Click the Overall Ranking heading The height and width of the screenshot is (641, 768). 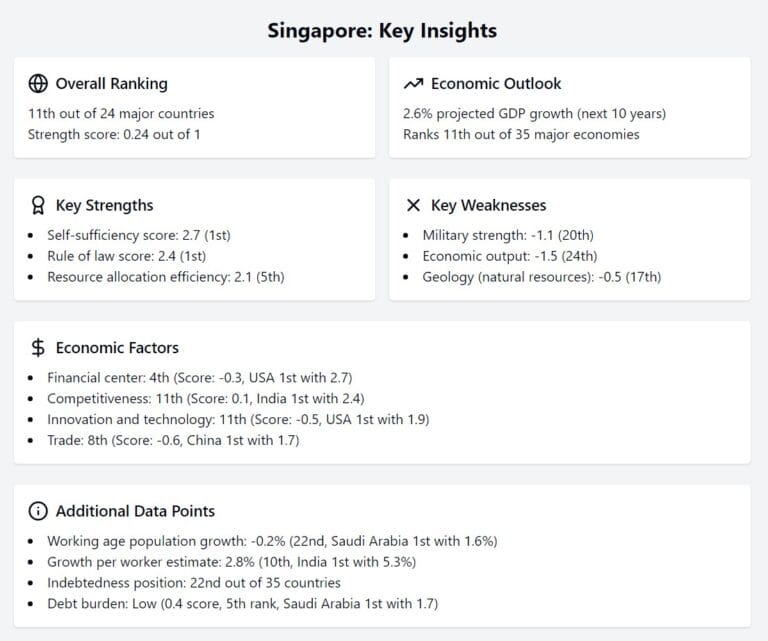111,84
